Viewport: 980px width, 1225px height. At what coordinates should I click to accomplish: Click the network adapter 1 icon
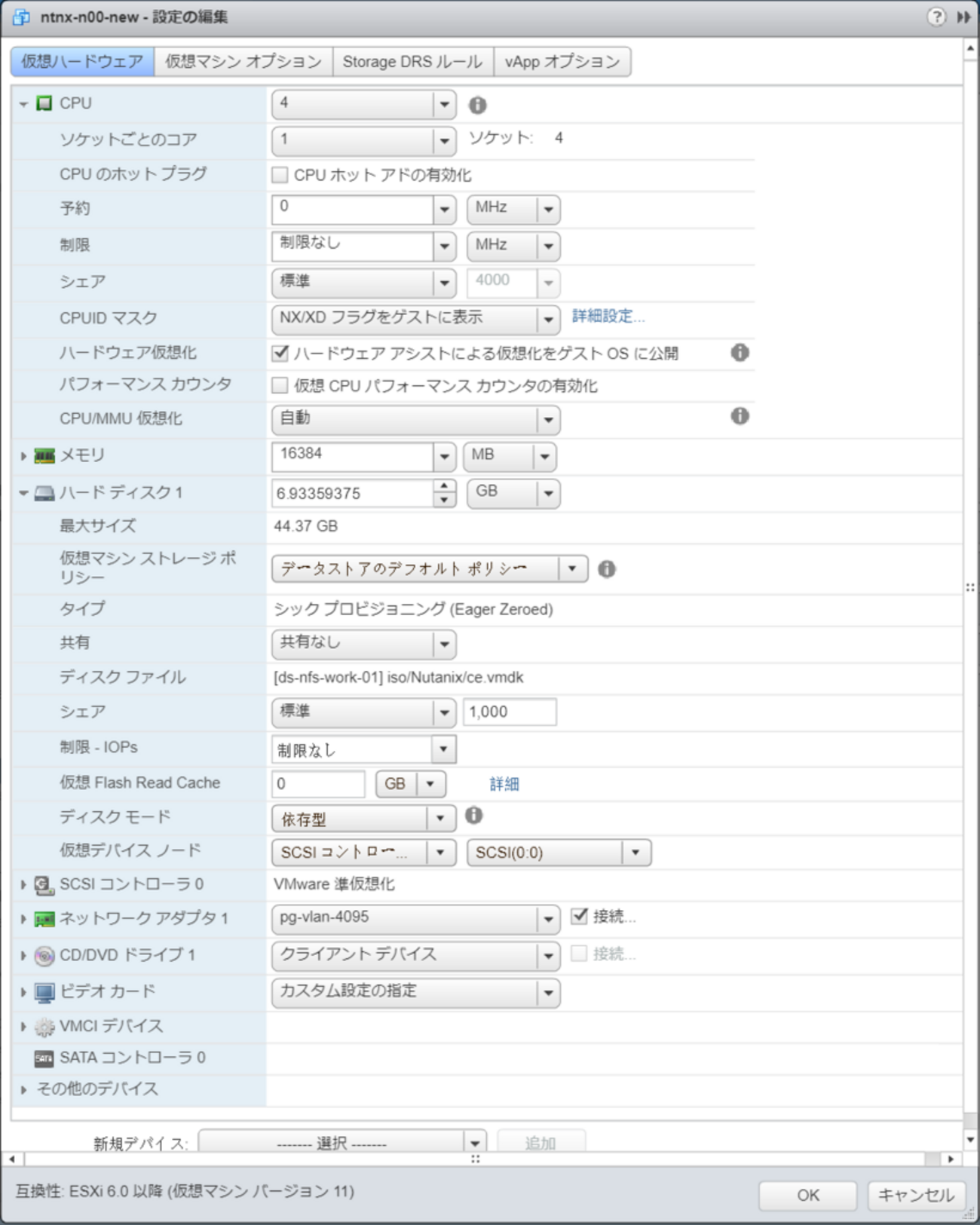tap(44, 919)
